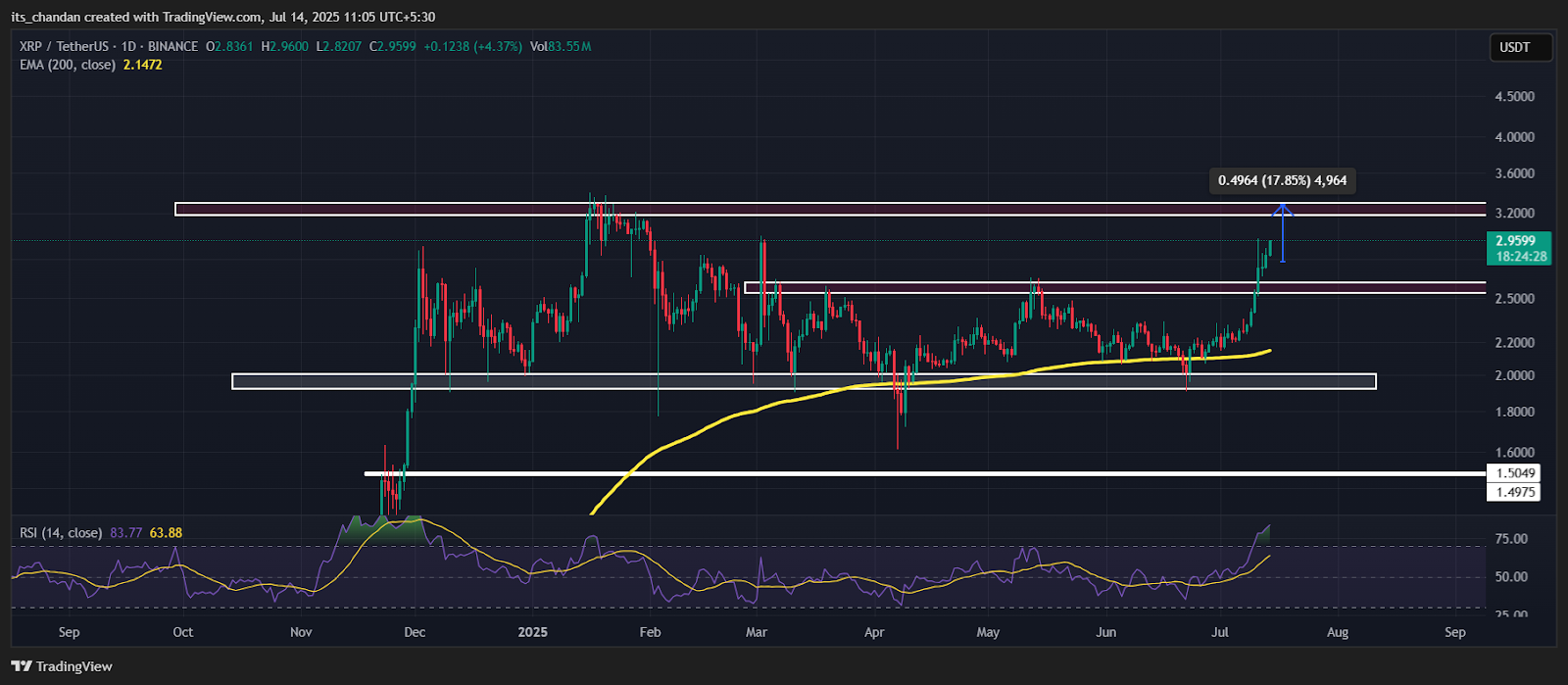
Task: Click the Aug label on time axis
Action: tap(1338, 632)
